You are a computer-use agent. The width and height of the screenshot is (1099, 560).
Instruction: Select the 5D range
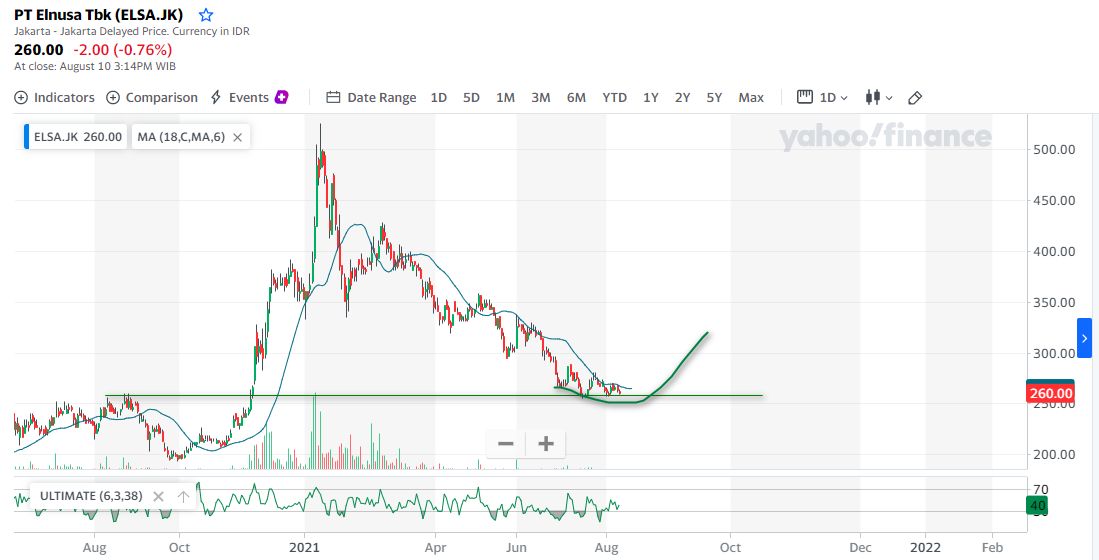coord(472,97)
